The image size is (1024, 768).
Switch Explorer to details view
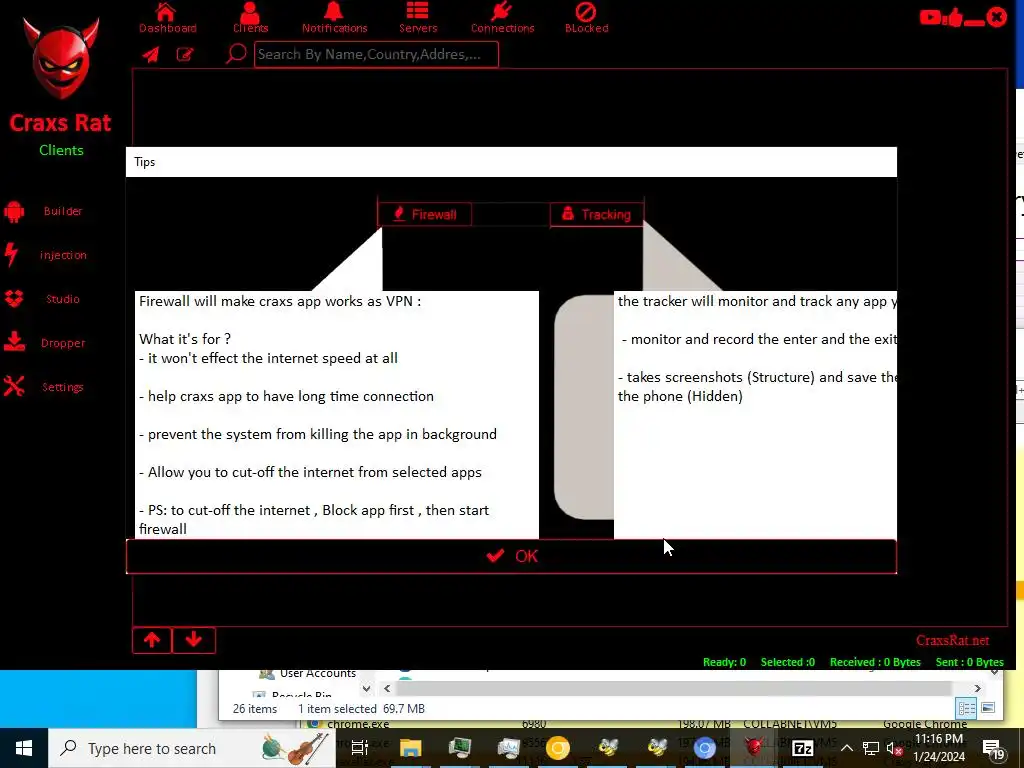coord(967,709)
